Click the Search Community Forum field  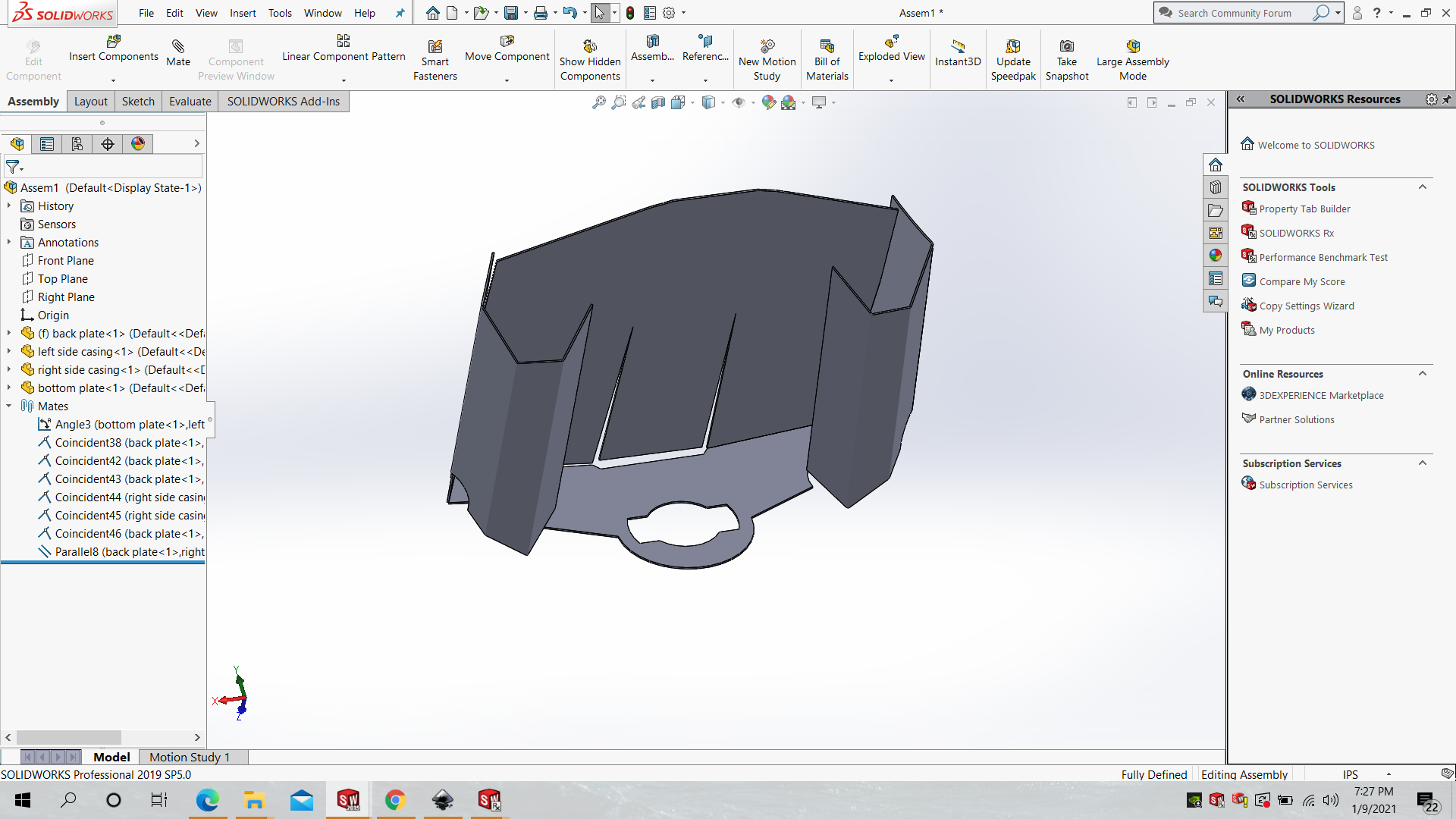1244,13
